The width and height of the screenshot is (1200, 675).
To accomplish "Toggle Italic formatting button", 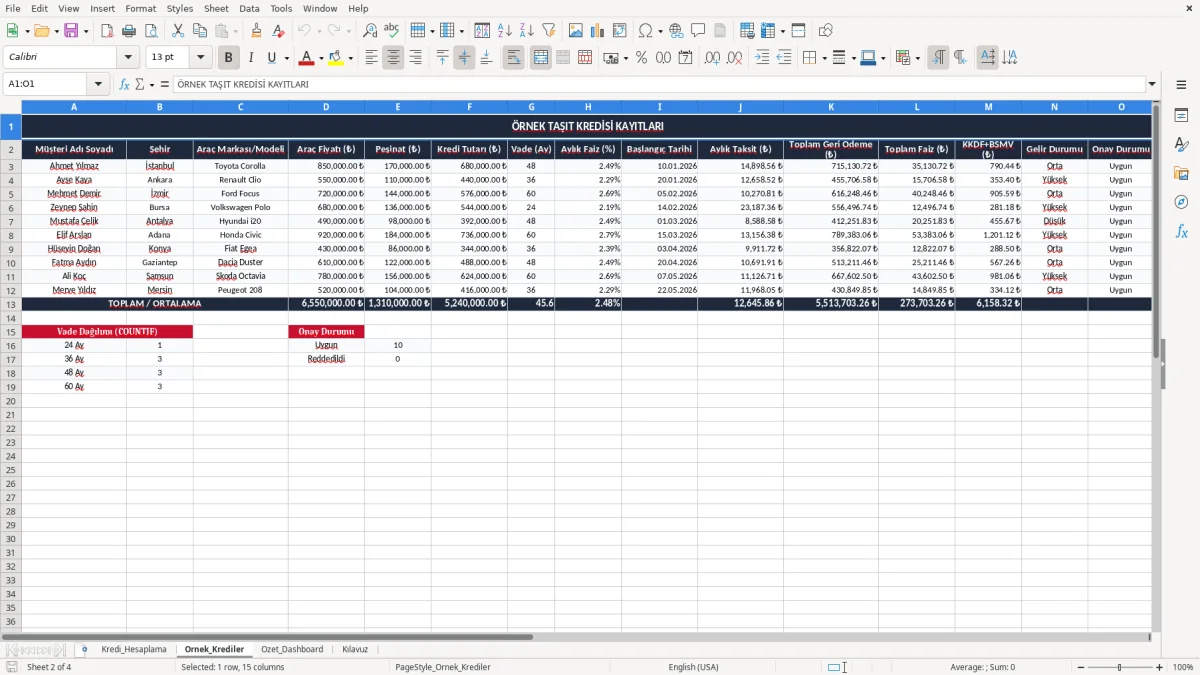I will tap(250, 58).
